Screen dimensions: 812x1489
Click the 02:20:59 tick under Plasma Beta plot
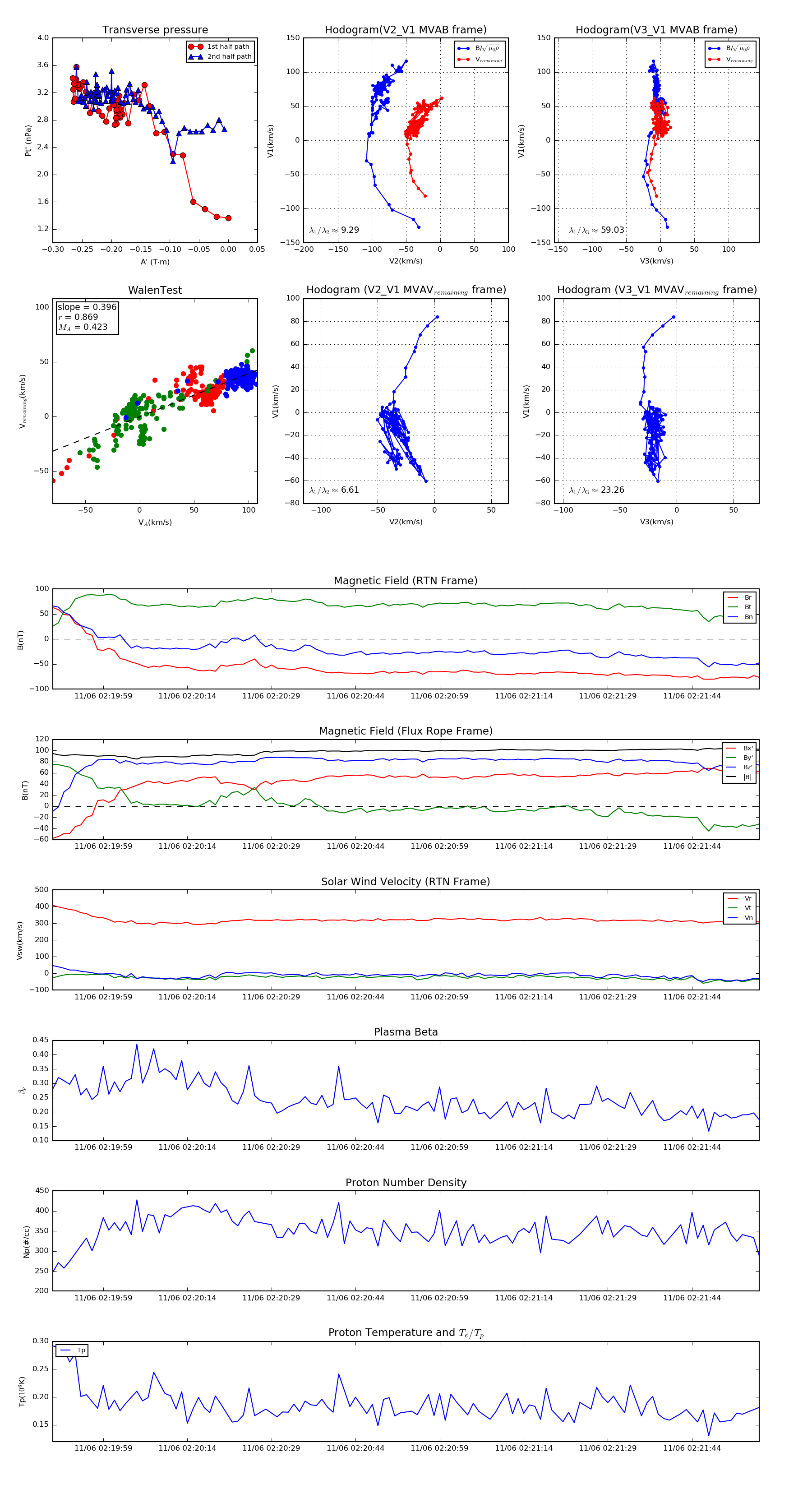[439, 1147]
